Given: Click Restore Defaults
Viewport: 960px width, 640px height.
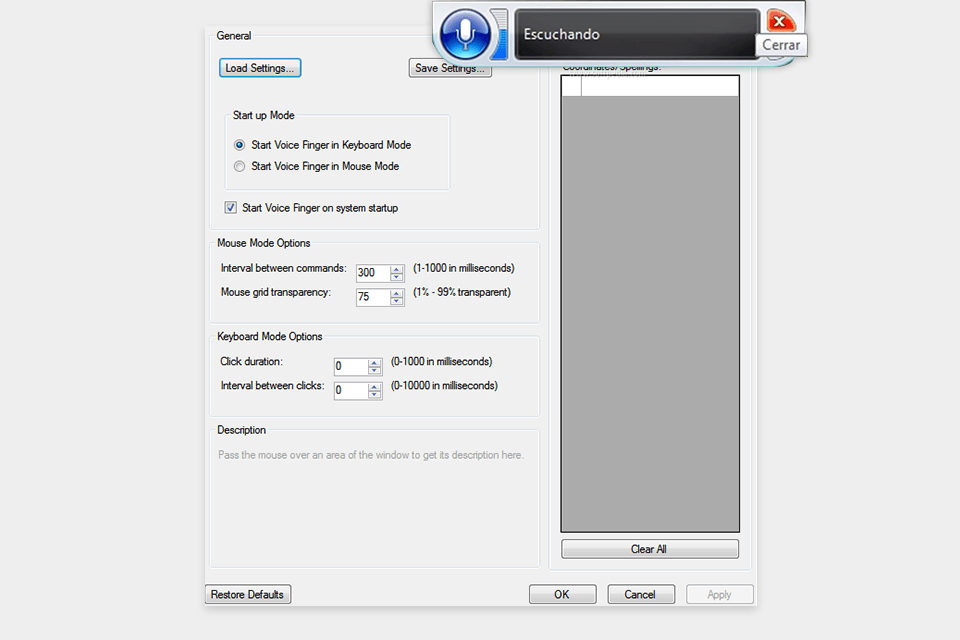Looking at the screenshot, I should click(247, 594).
